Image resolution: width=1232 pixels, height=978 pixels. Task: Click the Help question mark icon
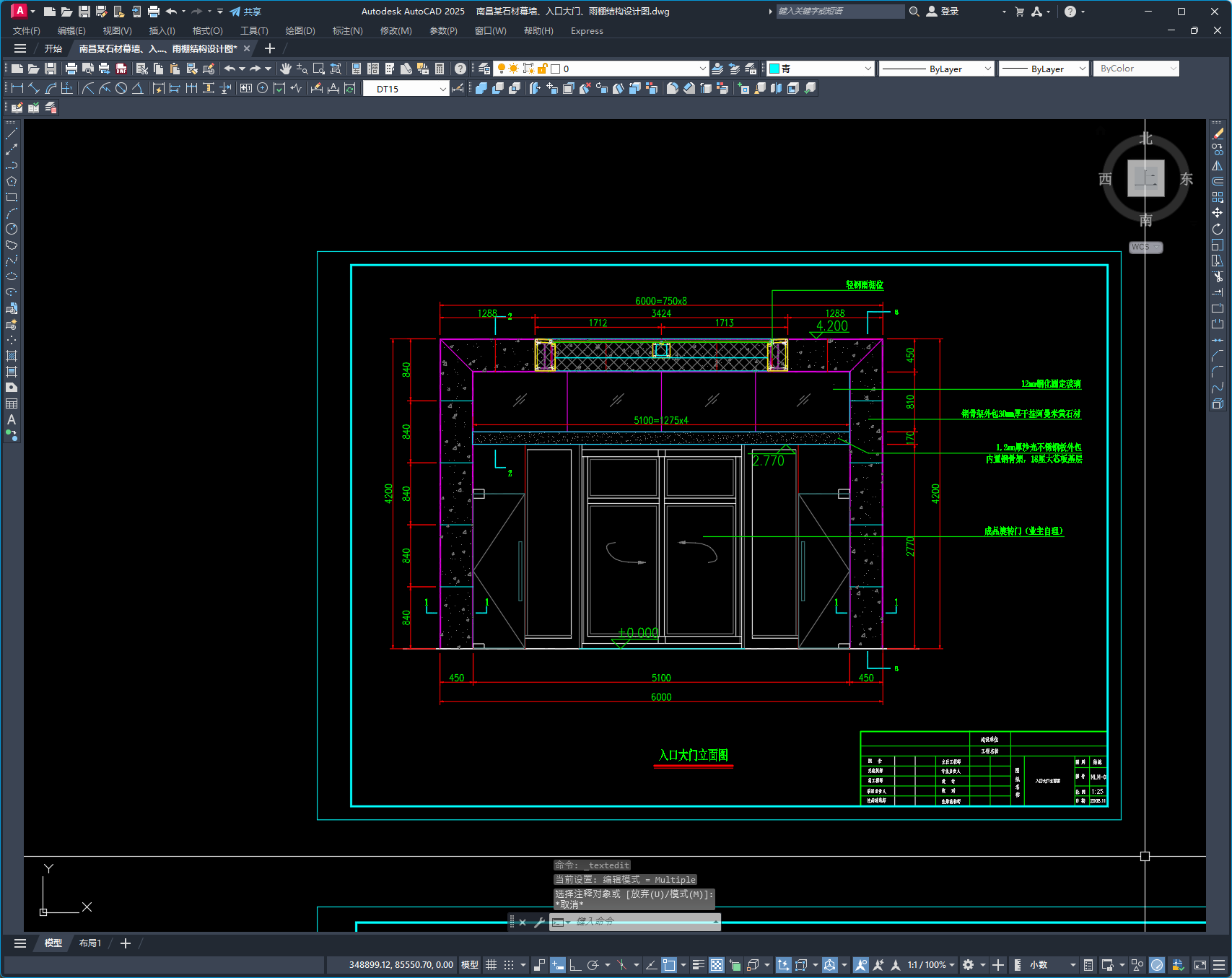(460, 69)
